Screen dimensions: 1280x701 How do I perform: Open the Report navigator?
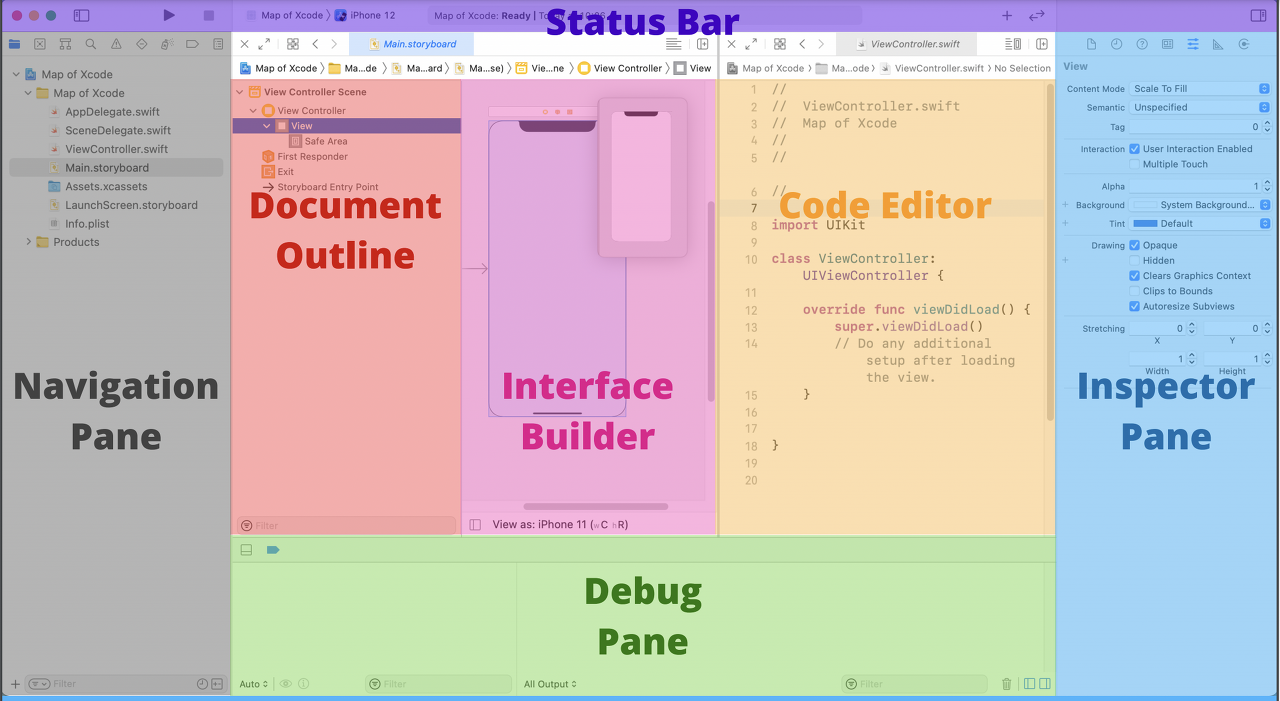tap(218, 44)
